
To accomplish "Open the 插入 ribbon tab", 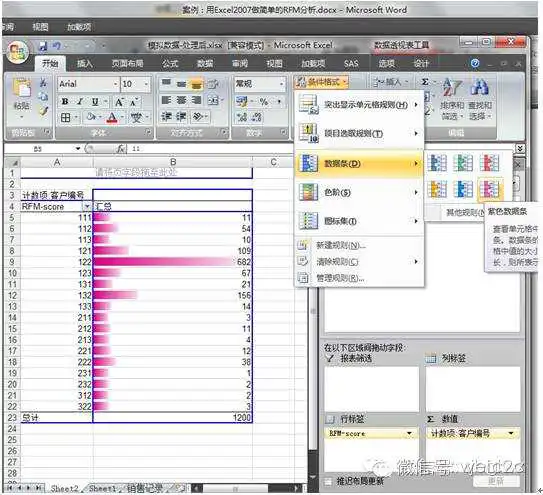I will 85,63.
